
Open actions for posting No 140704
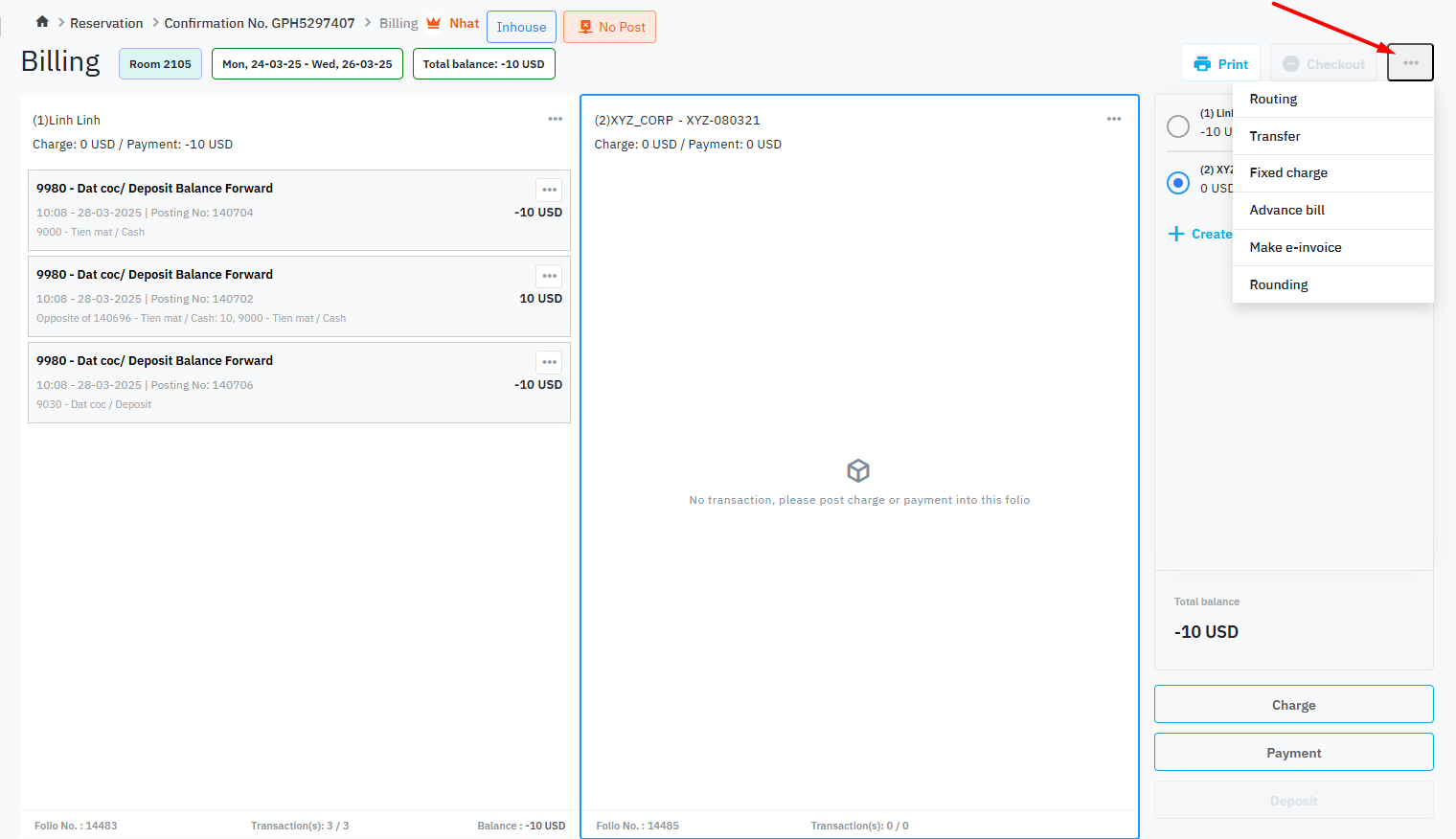549,190
